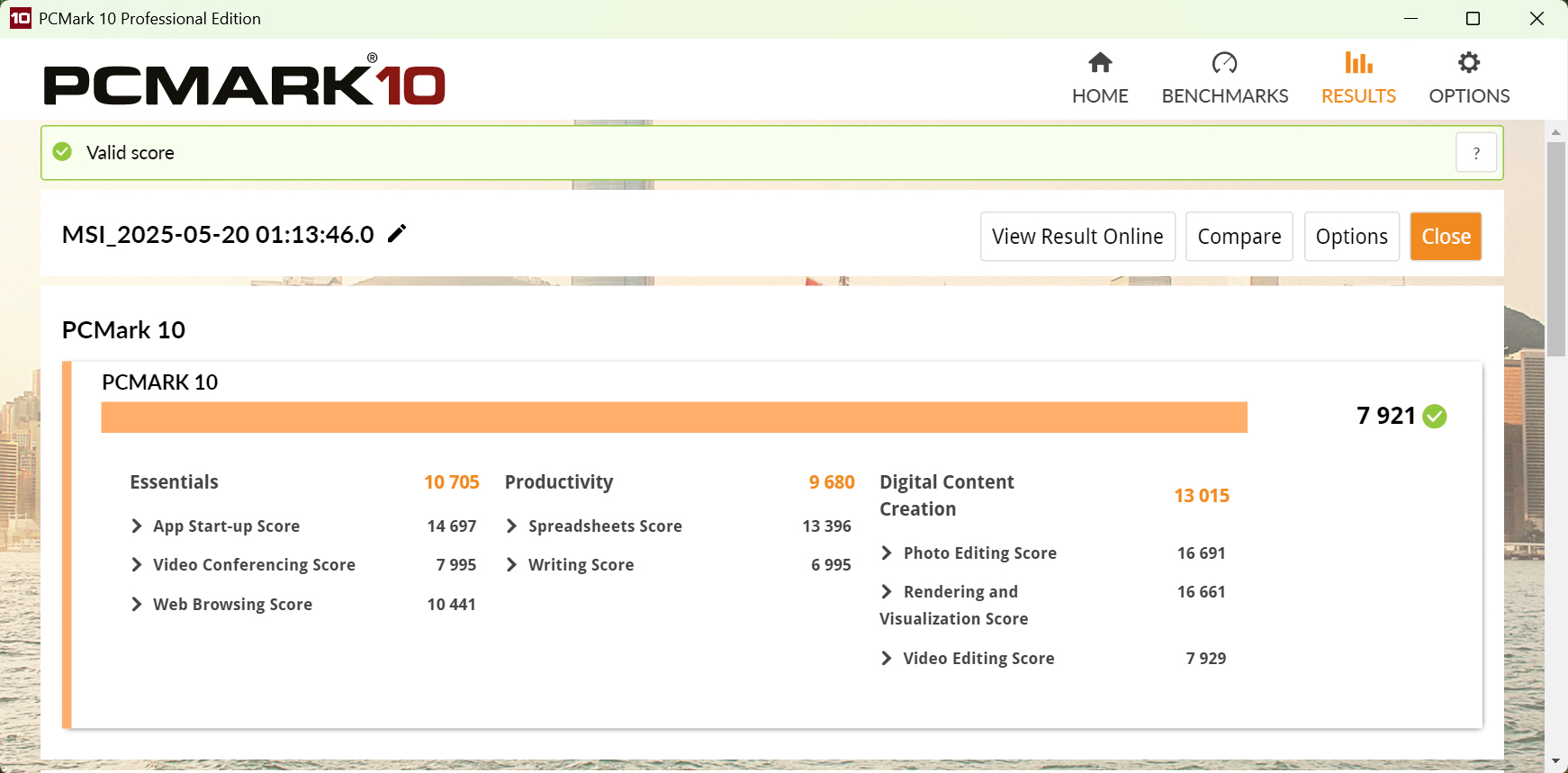
Task: Click the Photo Editing value 16 691
Action: click(x=1202, y=553)
